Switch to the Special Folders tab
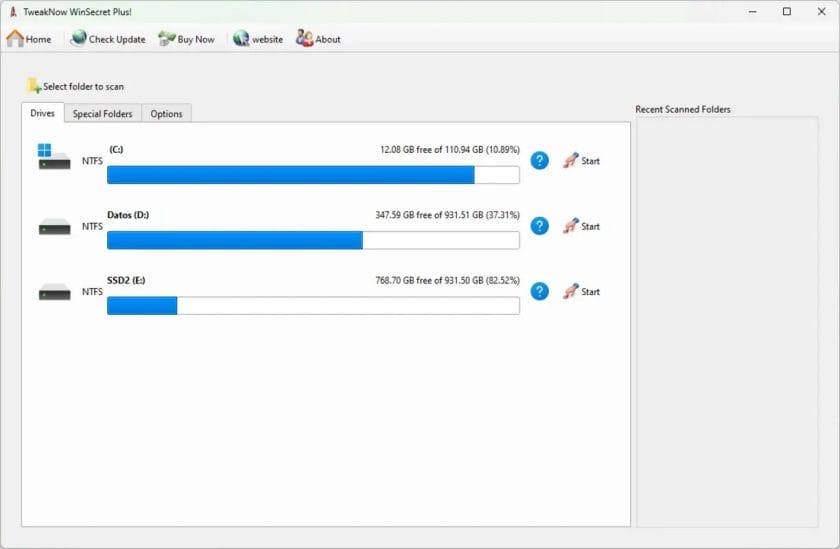 coord(102,114)
